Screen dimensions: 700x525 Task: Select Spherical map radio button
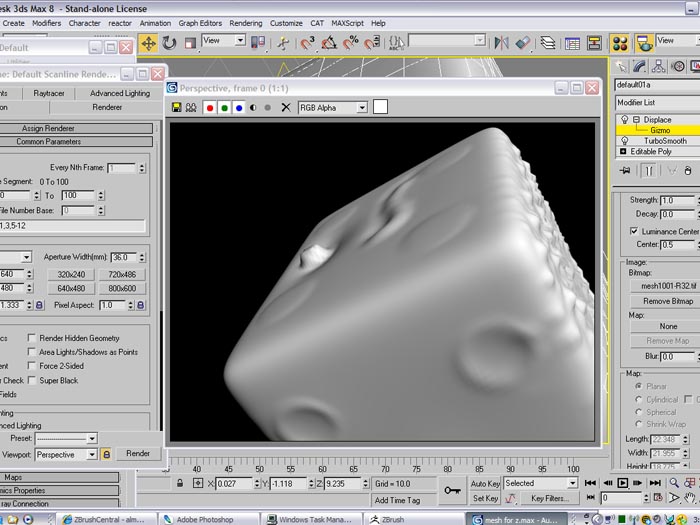coord(638,412)
